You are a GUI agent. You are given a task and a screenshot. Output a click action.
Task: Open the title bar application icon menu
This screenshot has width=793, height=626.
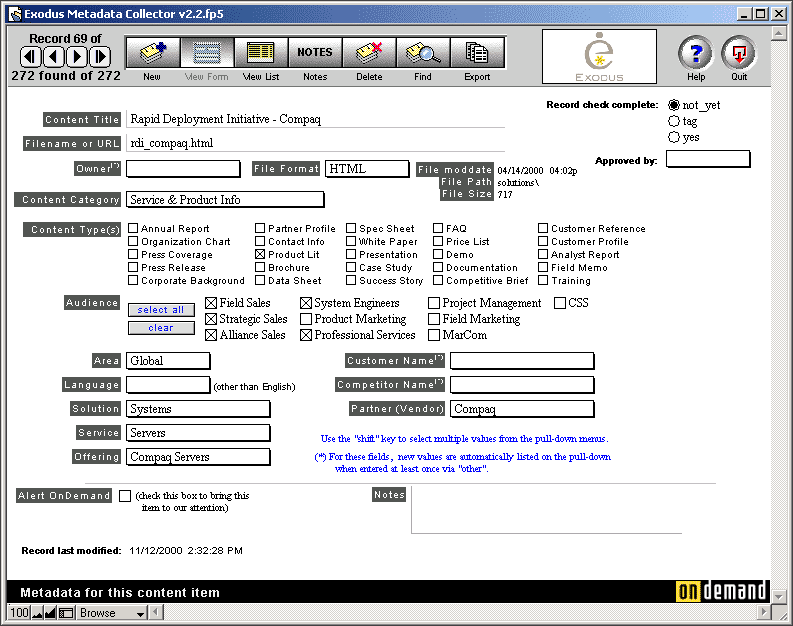[16, 14]
